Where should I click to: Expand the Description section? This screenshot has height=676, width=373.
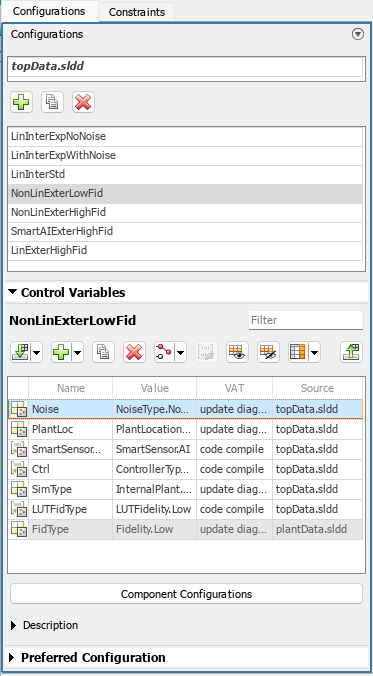point(13,625)
